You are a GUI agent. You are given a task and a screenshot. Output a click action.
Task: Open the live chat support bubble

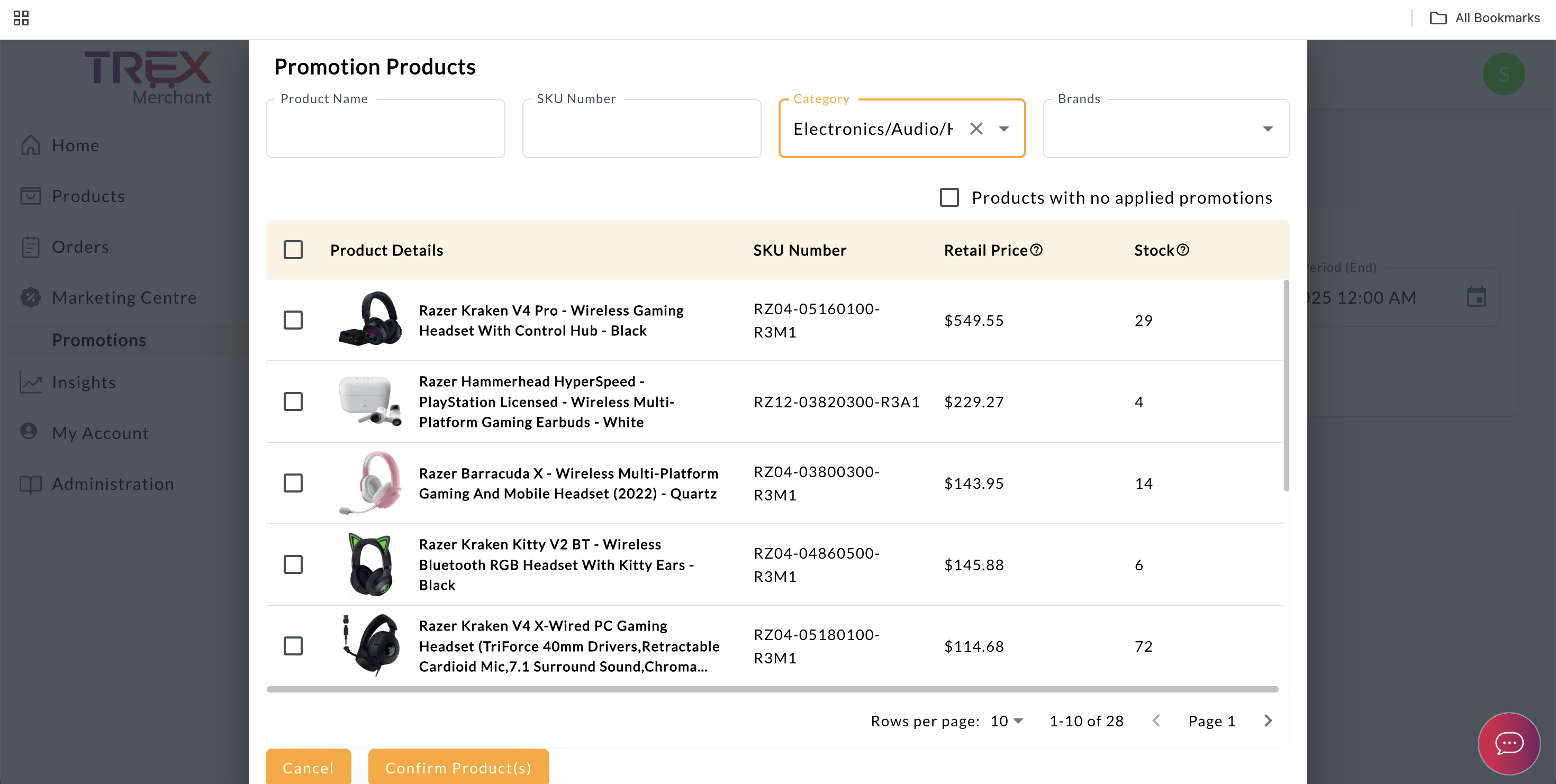coord(1509,743)
